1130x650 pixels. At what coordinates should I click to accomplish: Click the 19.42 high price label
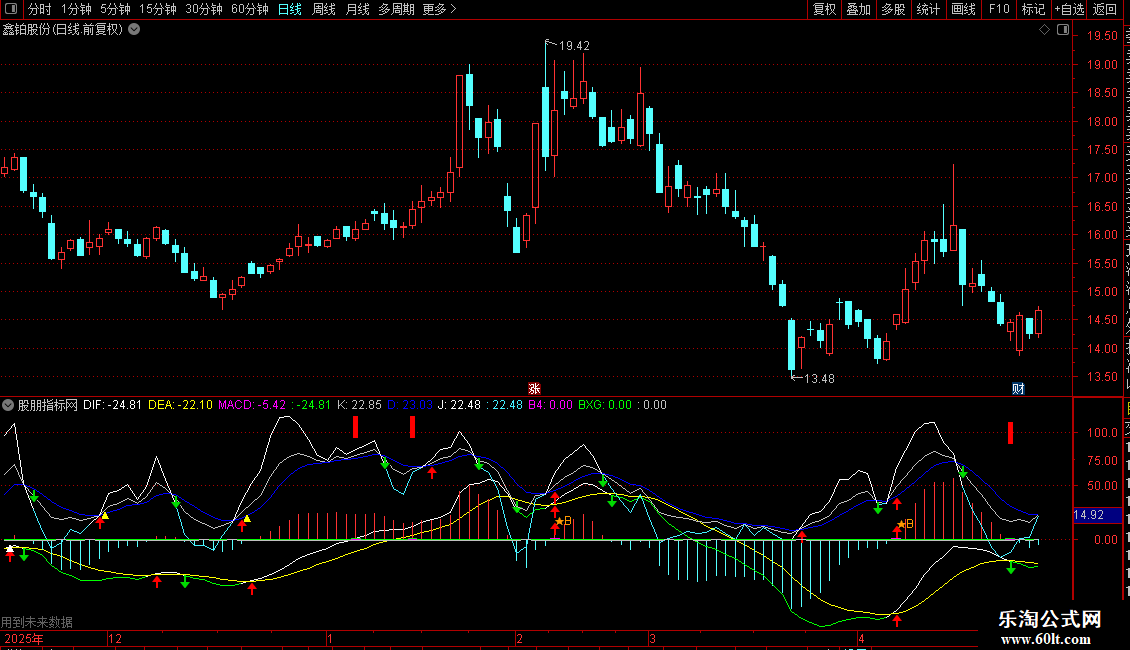(574, 46)
